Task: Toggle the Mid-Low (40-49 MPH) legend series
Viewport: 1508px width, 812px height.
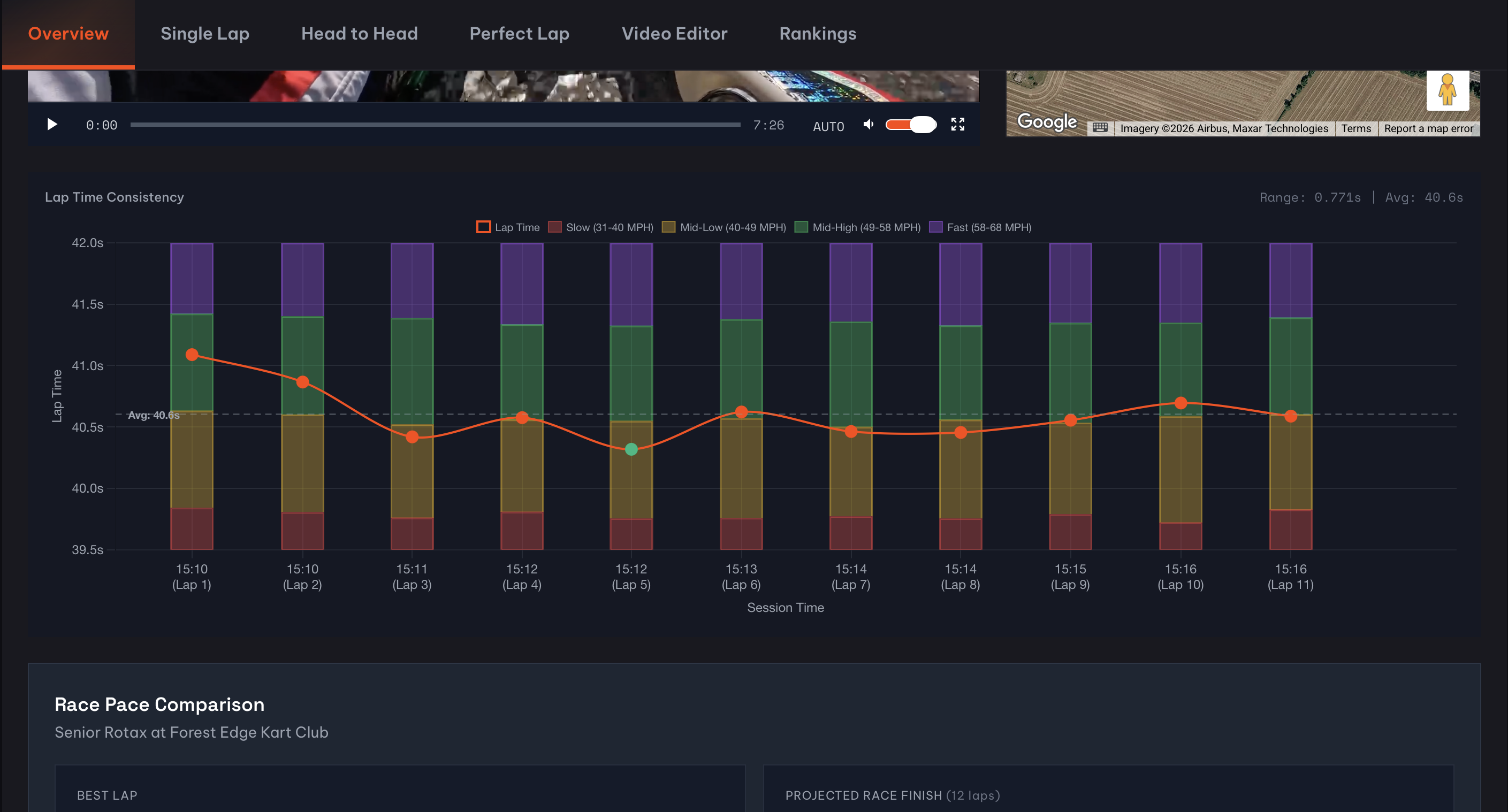Action: 724,227
